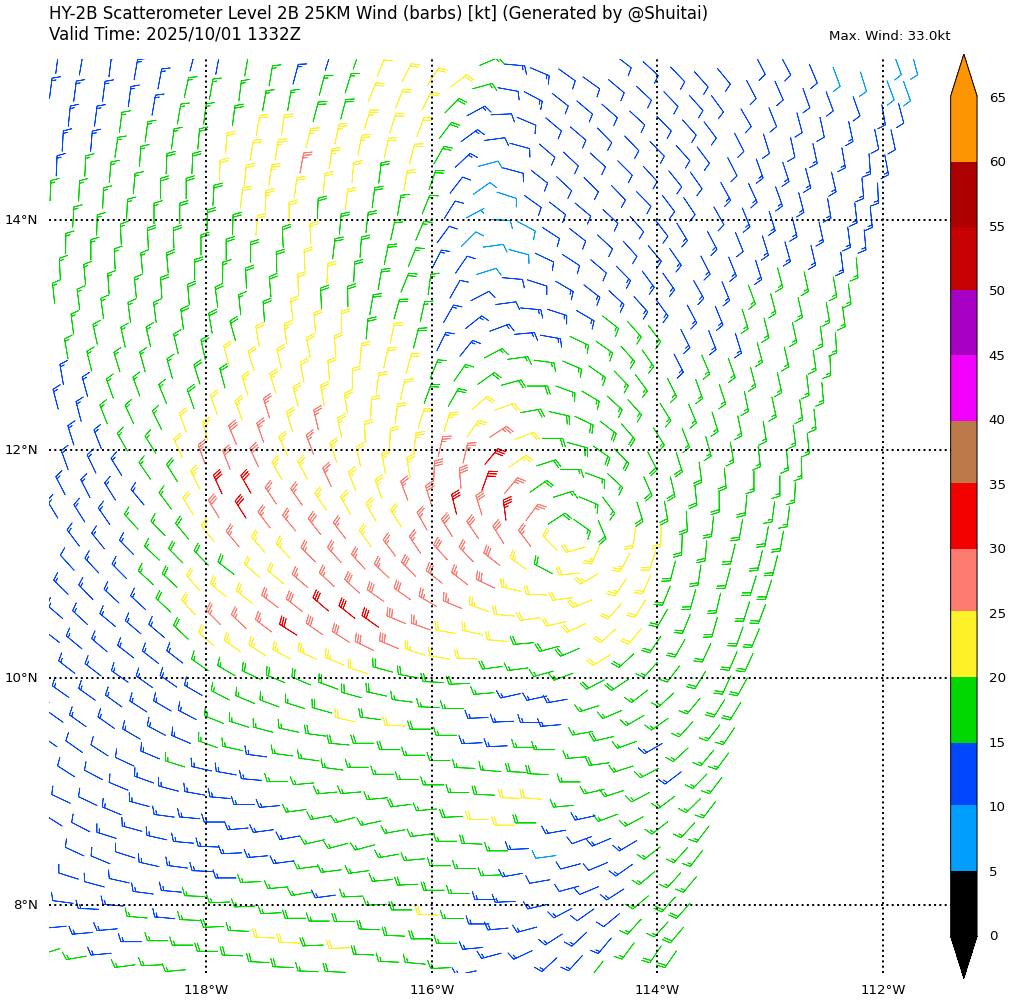This screenshot has width=1010, height=1001.
Task: Click the 12°N latitude axis label
Action: click(21, 450)
